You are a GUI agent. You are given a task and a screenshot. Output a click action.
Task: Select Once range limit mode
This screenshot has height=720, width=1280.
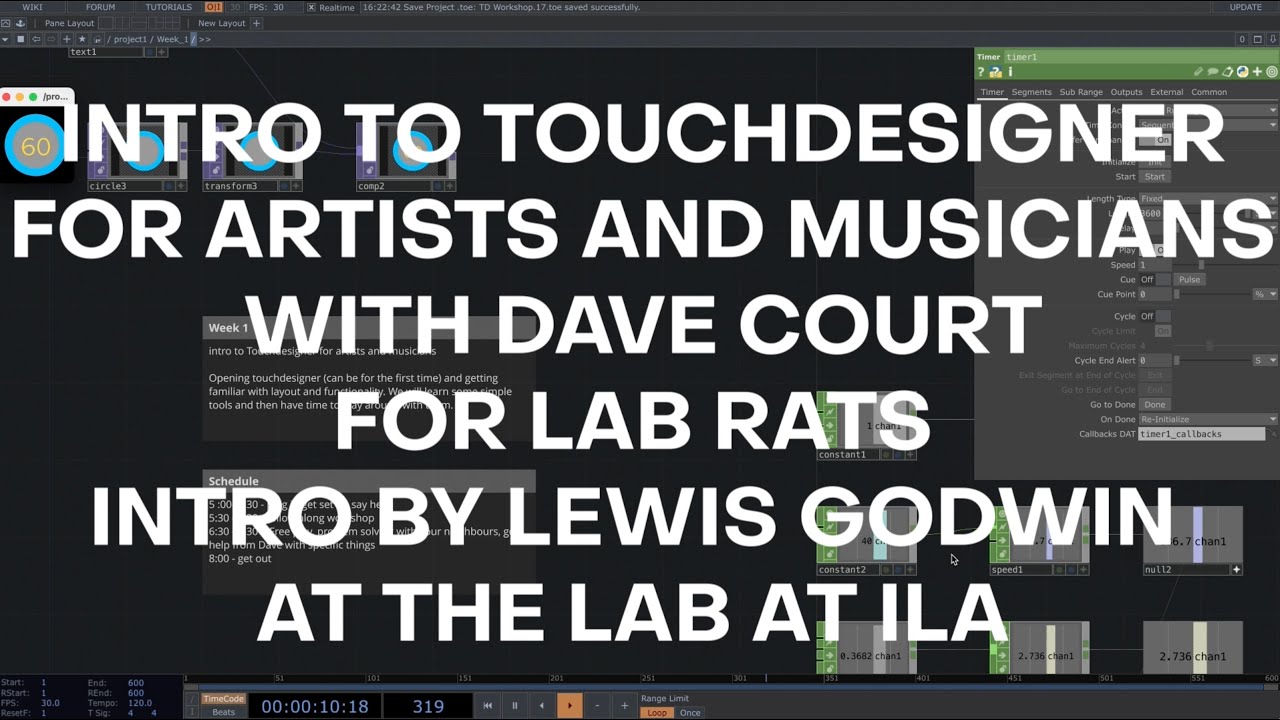690,712
